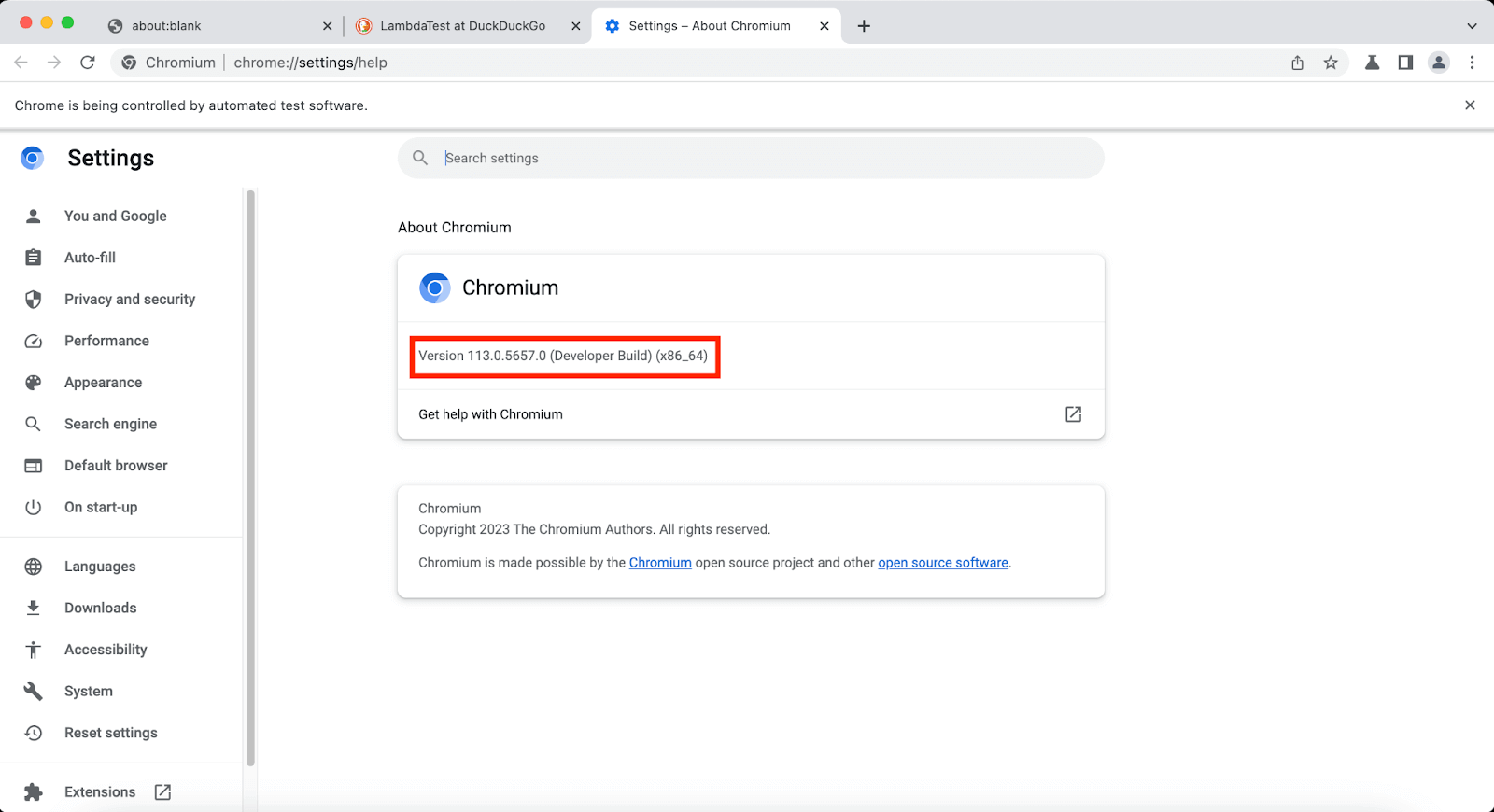
Task: Open Privacy and security settings
Action: 130,299
